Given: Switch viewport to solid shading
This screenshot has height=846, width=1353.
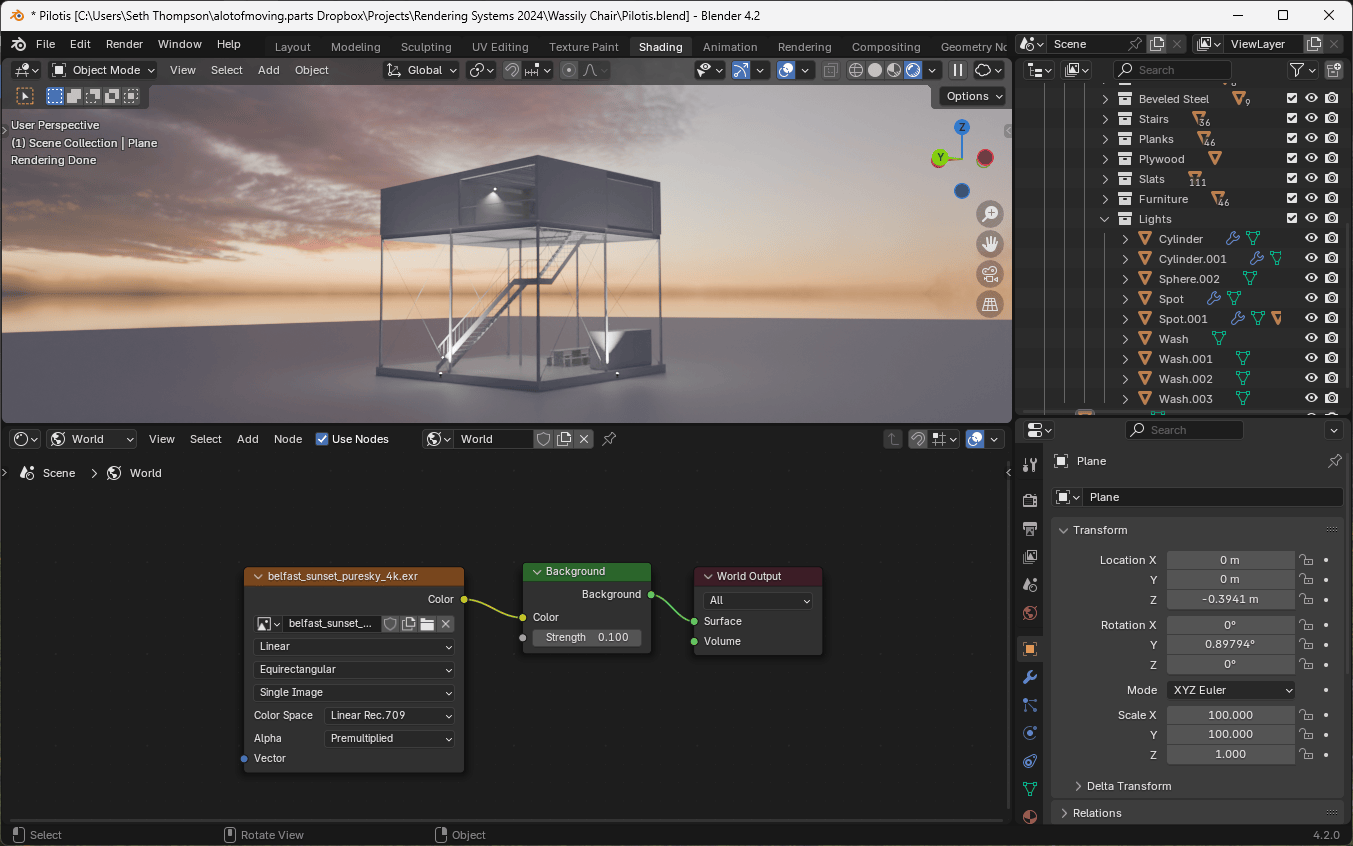Looking at the screenshot, I should point(875,70).
